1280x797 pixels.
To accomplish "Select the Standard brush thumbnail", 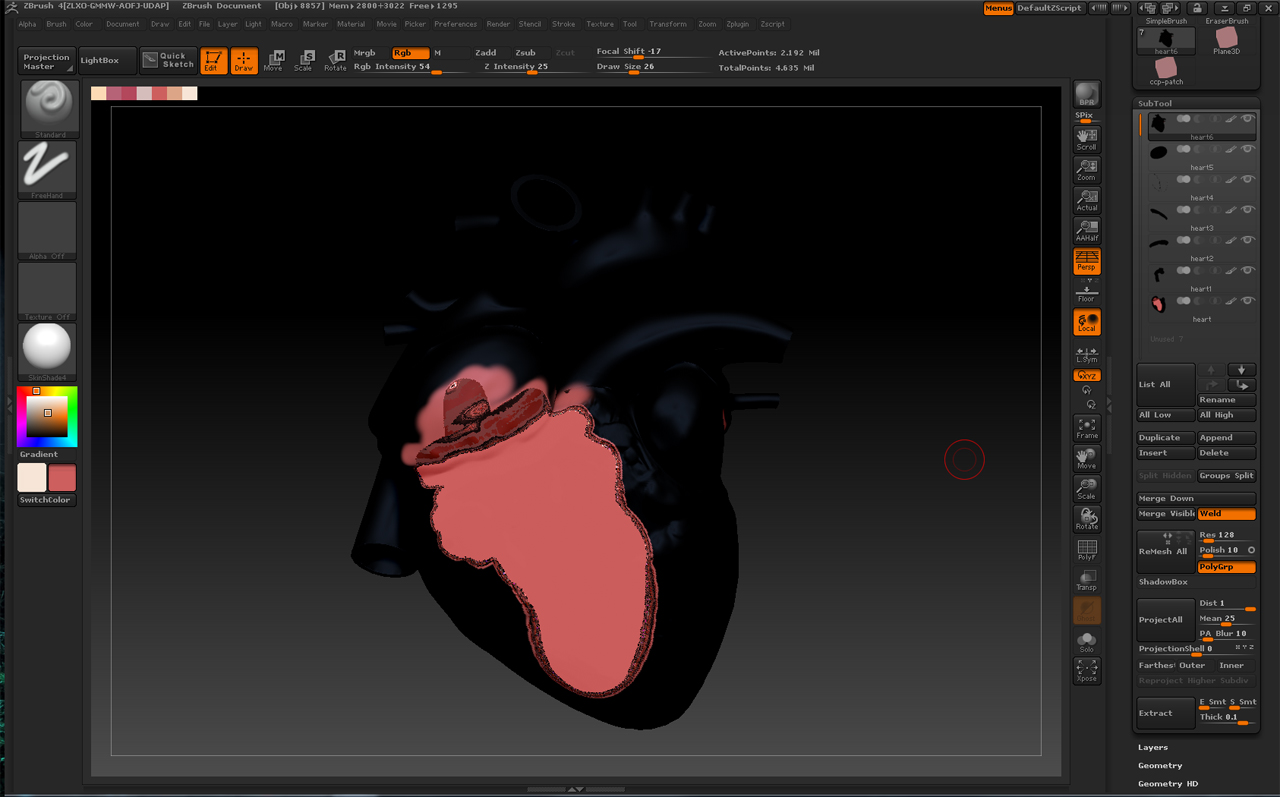I will click(x=47, y=107).
